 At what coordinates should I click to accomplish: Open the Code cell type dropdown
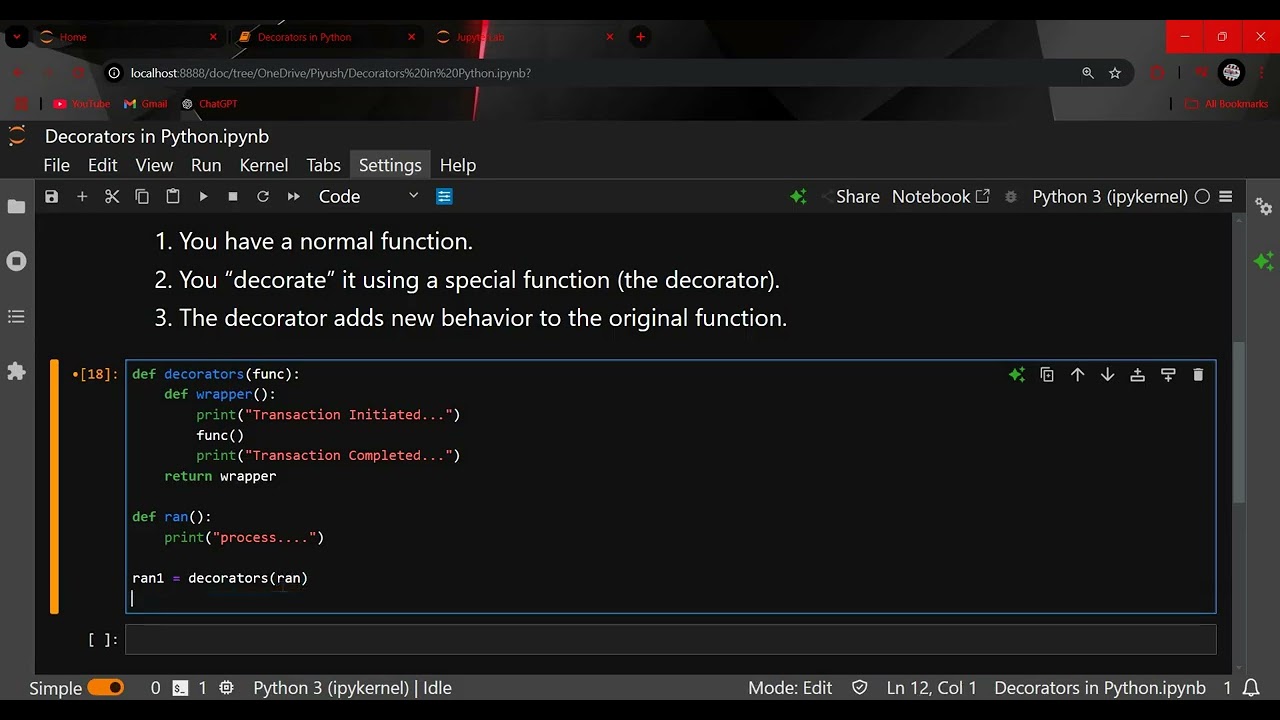point(368,197)
